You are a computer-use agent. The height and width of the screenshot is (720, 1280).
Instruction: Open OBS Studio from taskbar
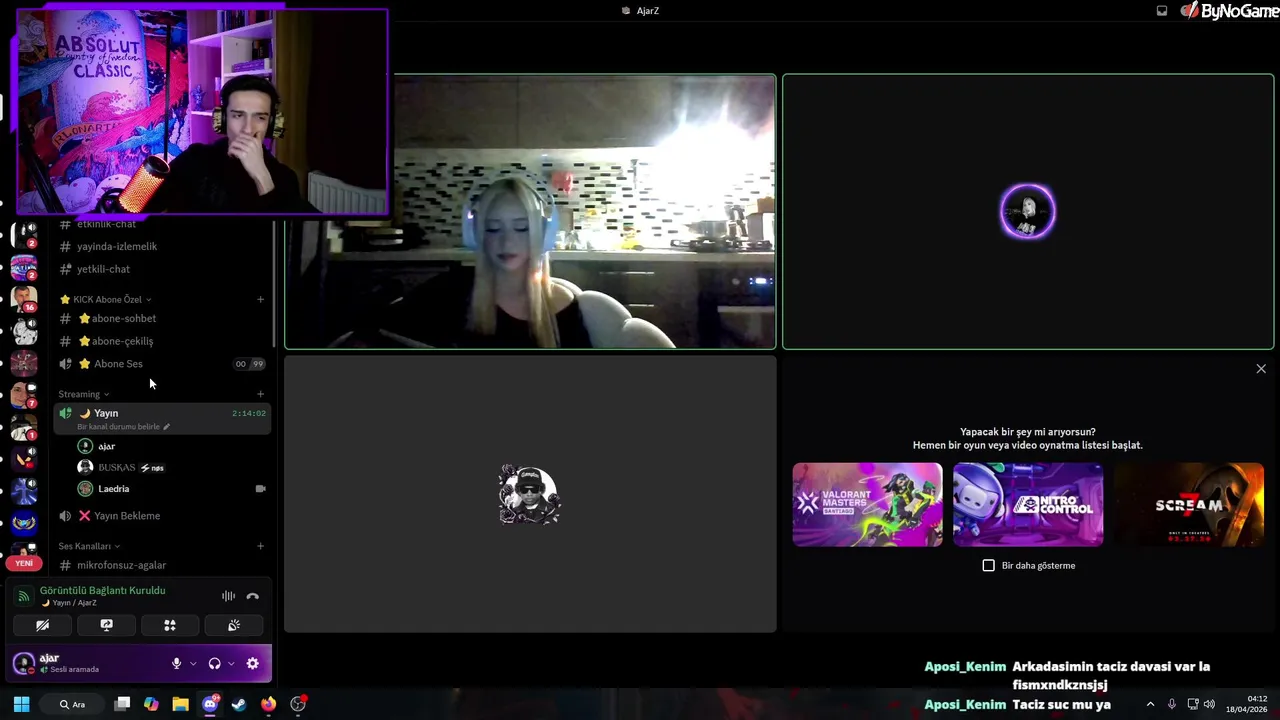click(x=298, y=704)
